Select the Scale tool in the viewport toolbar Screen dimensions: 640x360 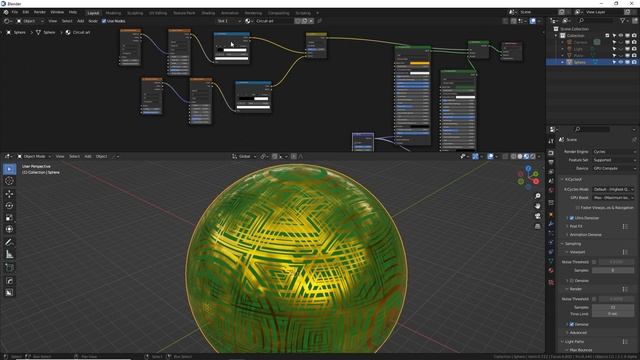pos(9,218)
